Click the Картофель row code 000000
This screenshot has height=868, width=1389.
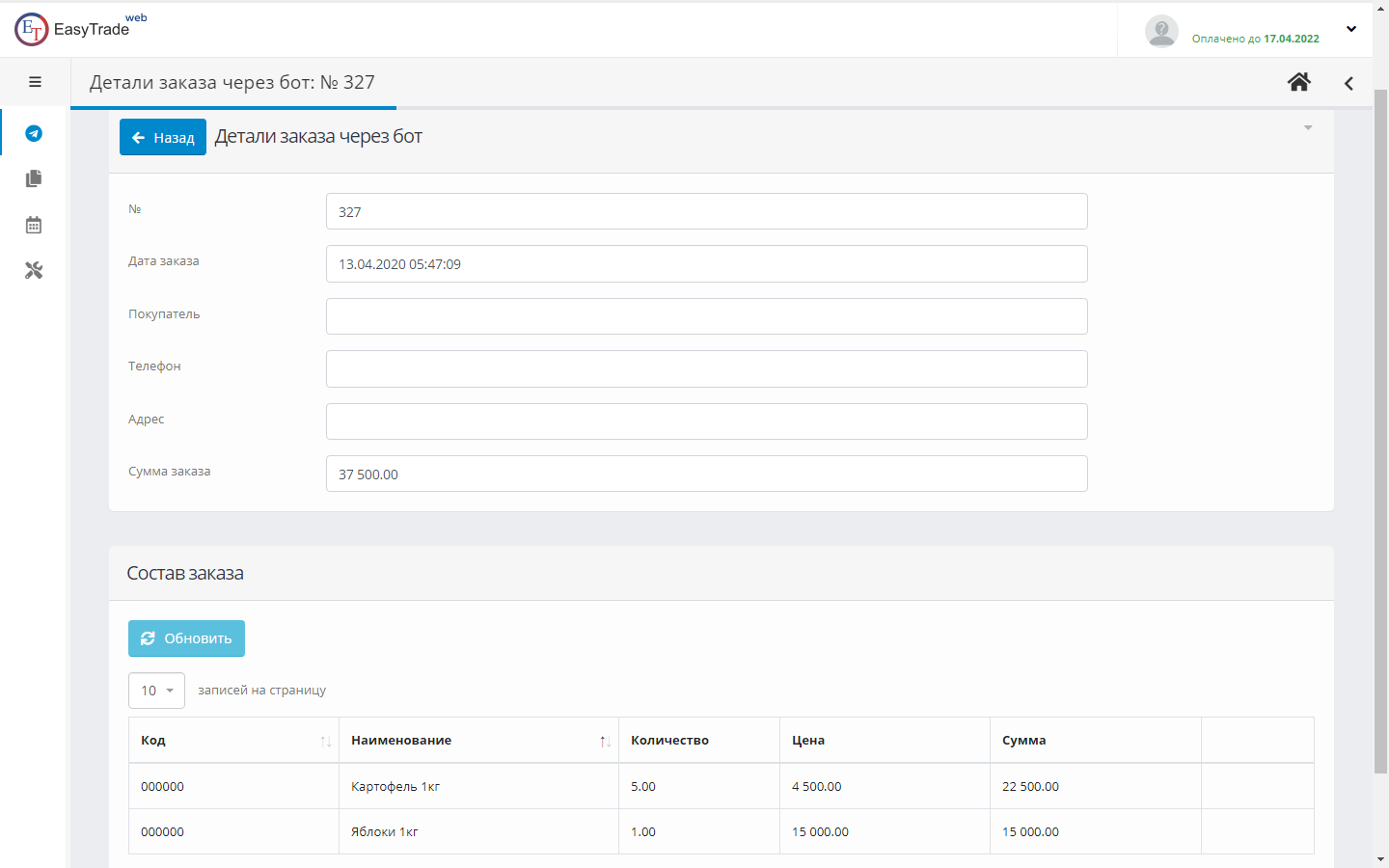tap(233, 786)
